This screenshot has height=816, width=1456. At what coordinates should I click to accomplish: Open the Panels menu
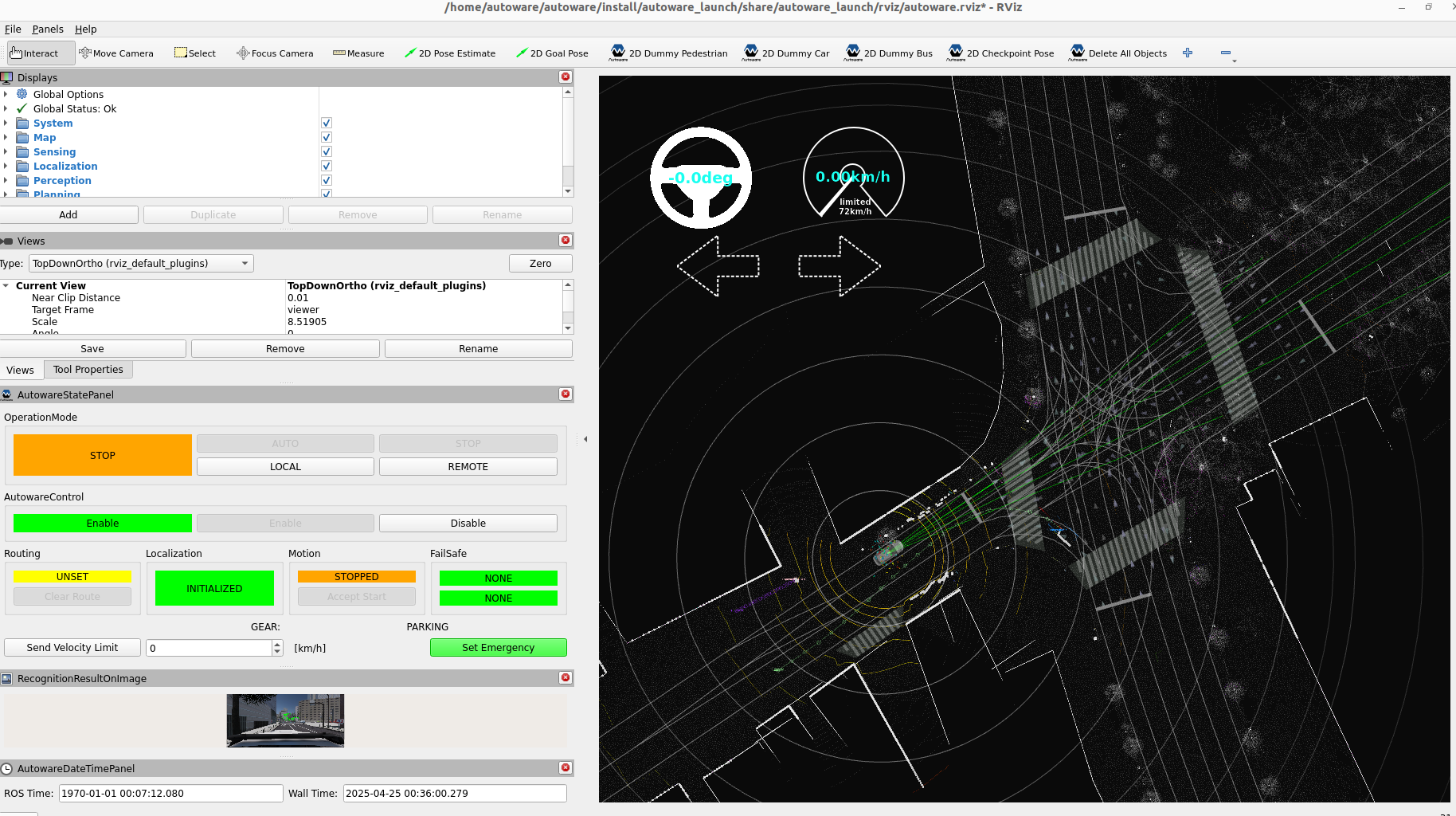(x=48, y=29)
